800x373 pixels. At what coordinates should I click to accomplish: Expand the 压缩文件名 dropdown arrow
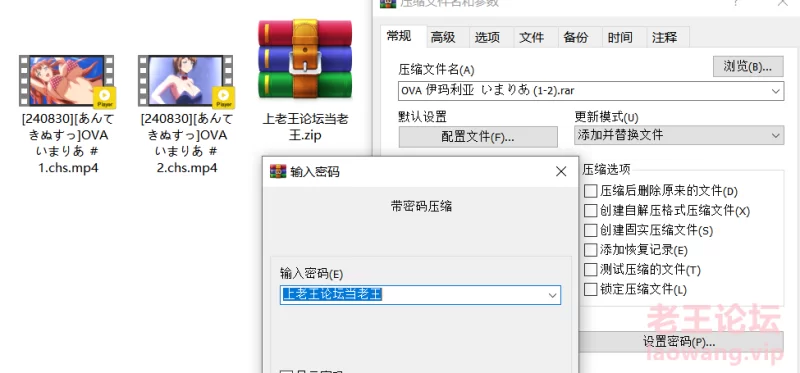[x=776, y=91]
